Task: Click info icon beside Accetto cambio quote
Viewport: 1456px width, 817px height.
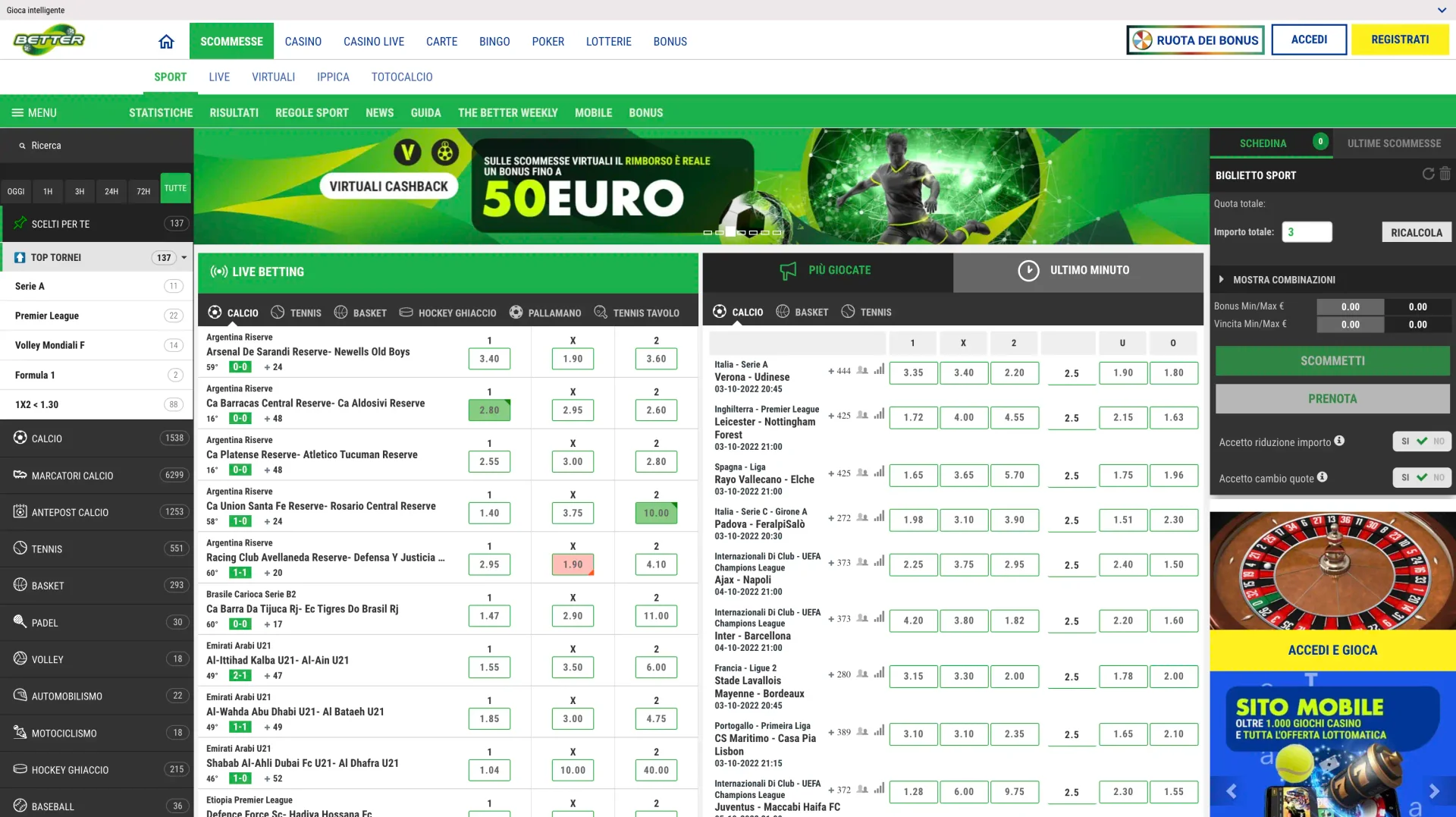Action: [1323, 476]
